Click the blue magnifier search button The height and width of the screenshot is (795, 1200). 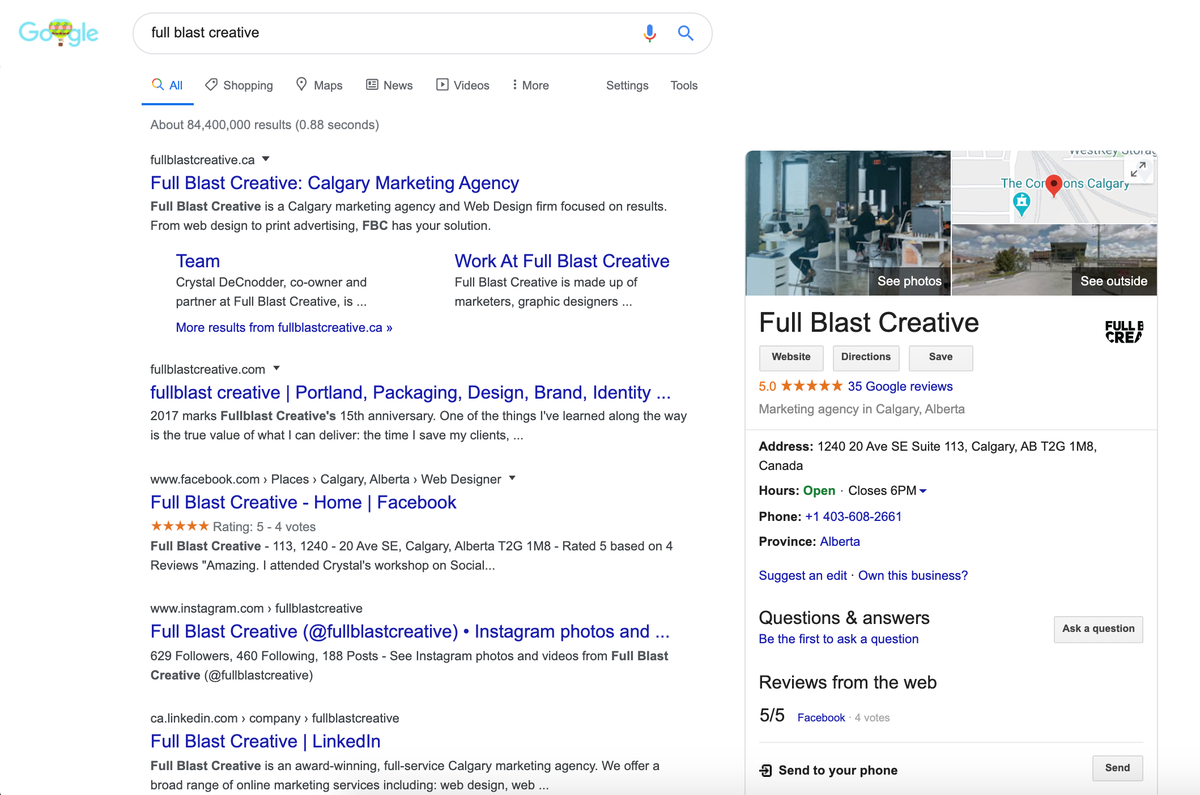pyautogui.click(x=686, y=33)
